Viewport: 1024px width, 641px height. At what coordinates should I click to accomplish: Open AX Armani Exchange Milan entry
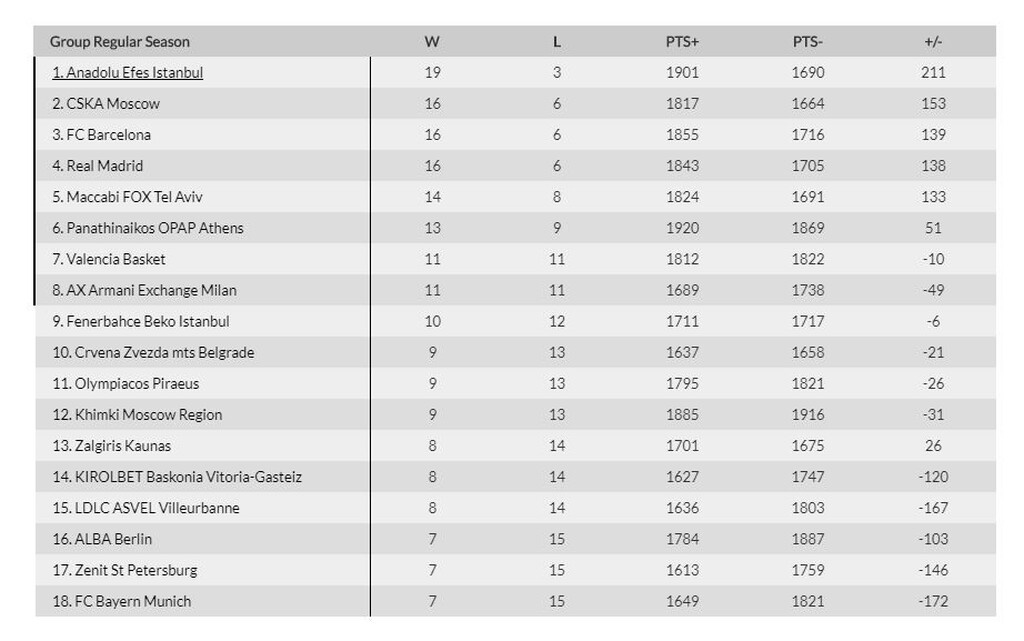tap(144, 290)
